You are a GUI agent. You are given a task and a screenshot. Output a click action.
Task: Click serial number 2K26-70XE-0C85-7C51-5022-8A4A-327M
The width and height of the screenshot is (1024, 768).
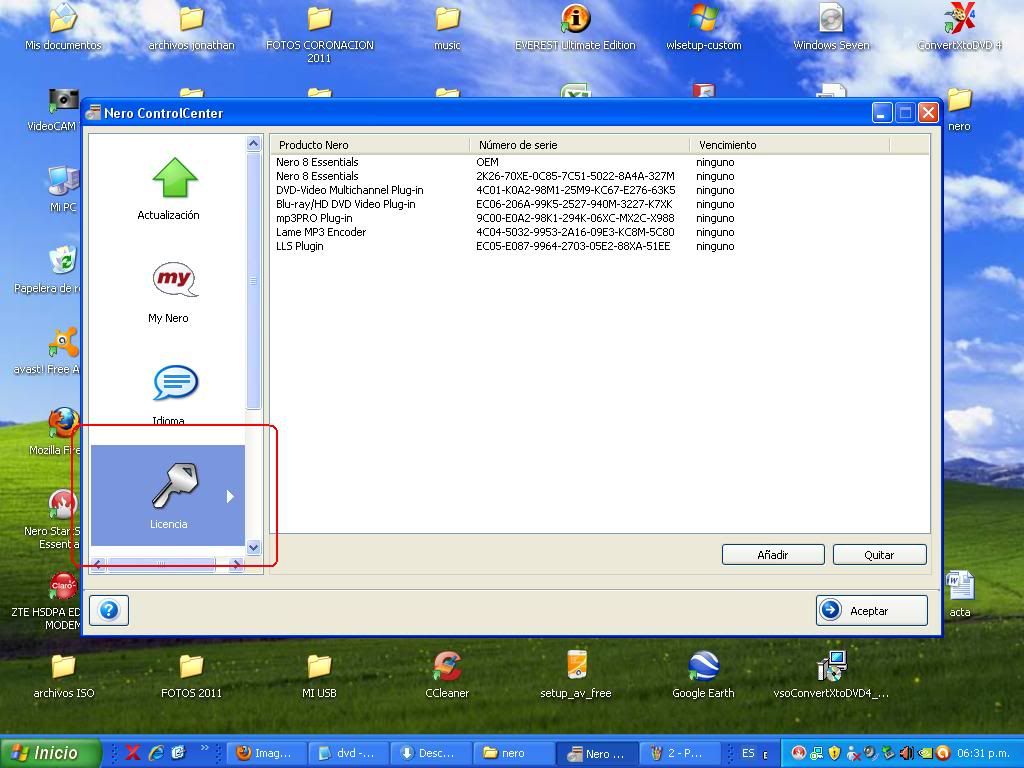pos(575,176)
